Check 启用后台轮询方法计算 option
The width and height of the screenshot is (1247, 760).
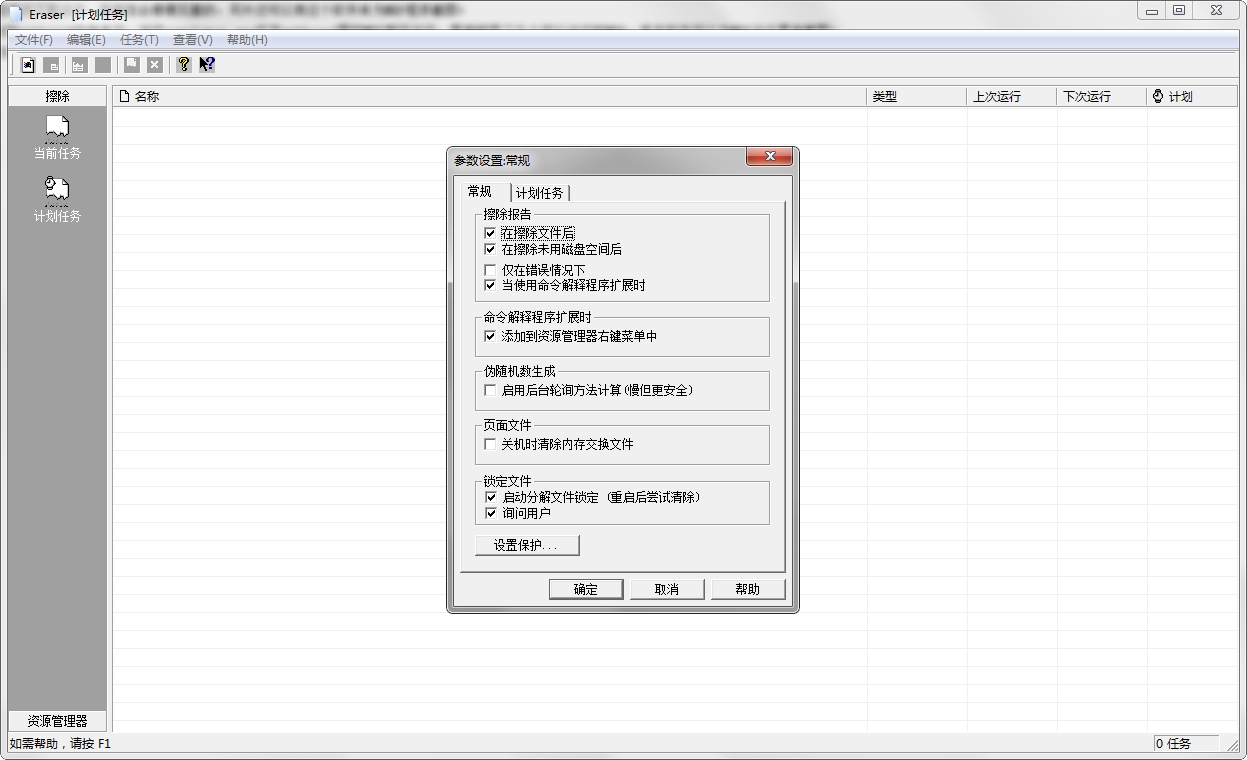click(490, 390)
